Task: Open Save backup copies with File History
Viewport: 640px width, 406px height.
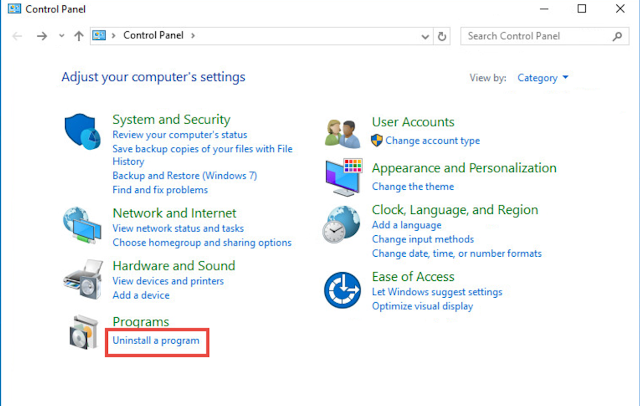Action: 202,155
